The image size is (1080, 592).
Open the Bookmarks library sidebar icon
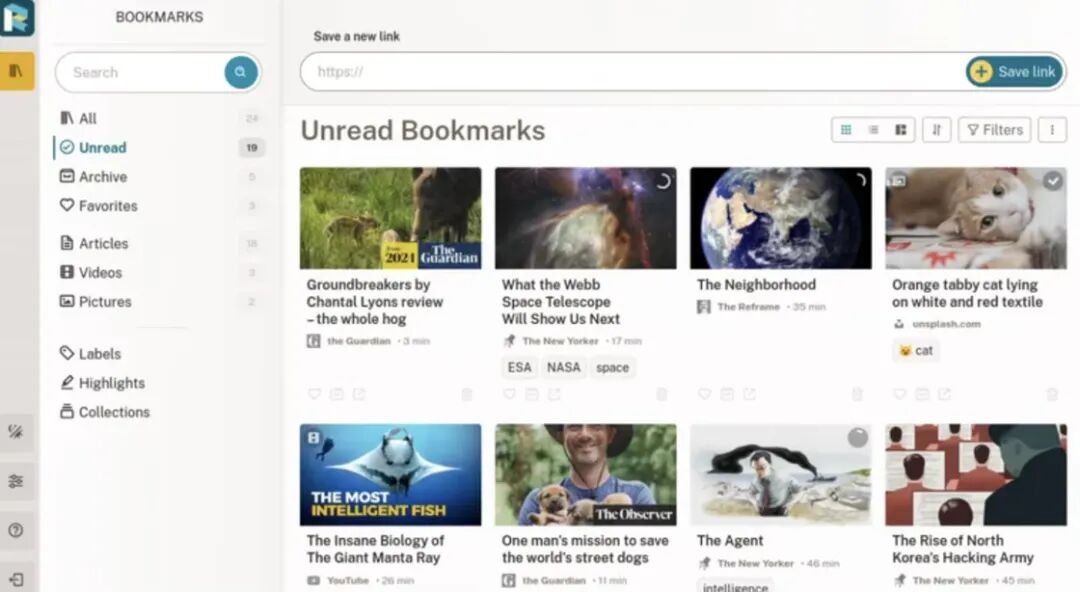[17, 71]
